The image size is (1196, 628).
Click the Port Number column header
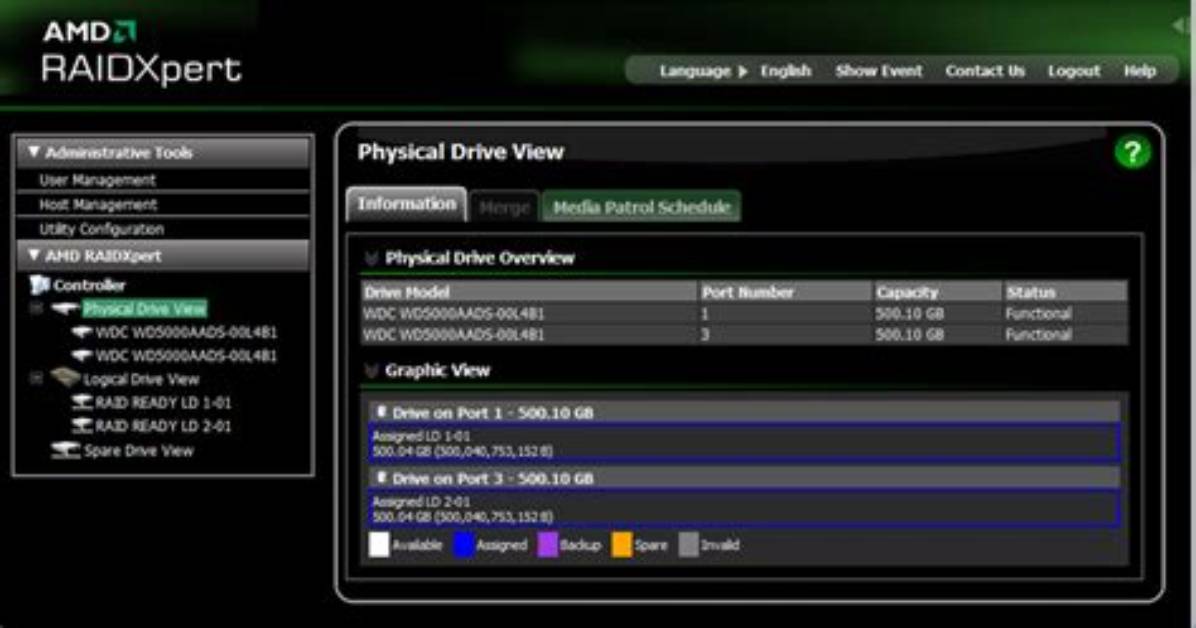(785, 291)
